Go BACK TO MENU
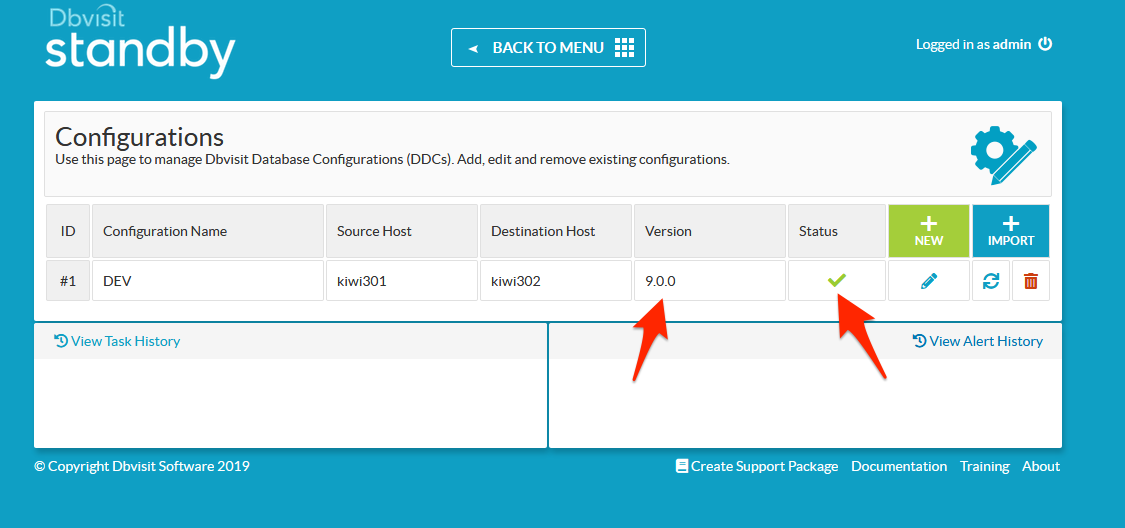The width and height of the screenshot is (1125, 528). [548, 47]
